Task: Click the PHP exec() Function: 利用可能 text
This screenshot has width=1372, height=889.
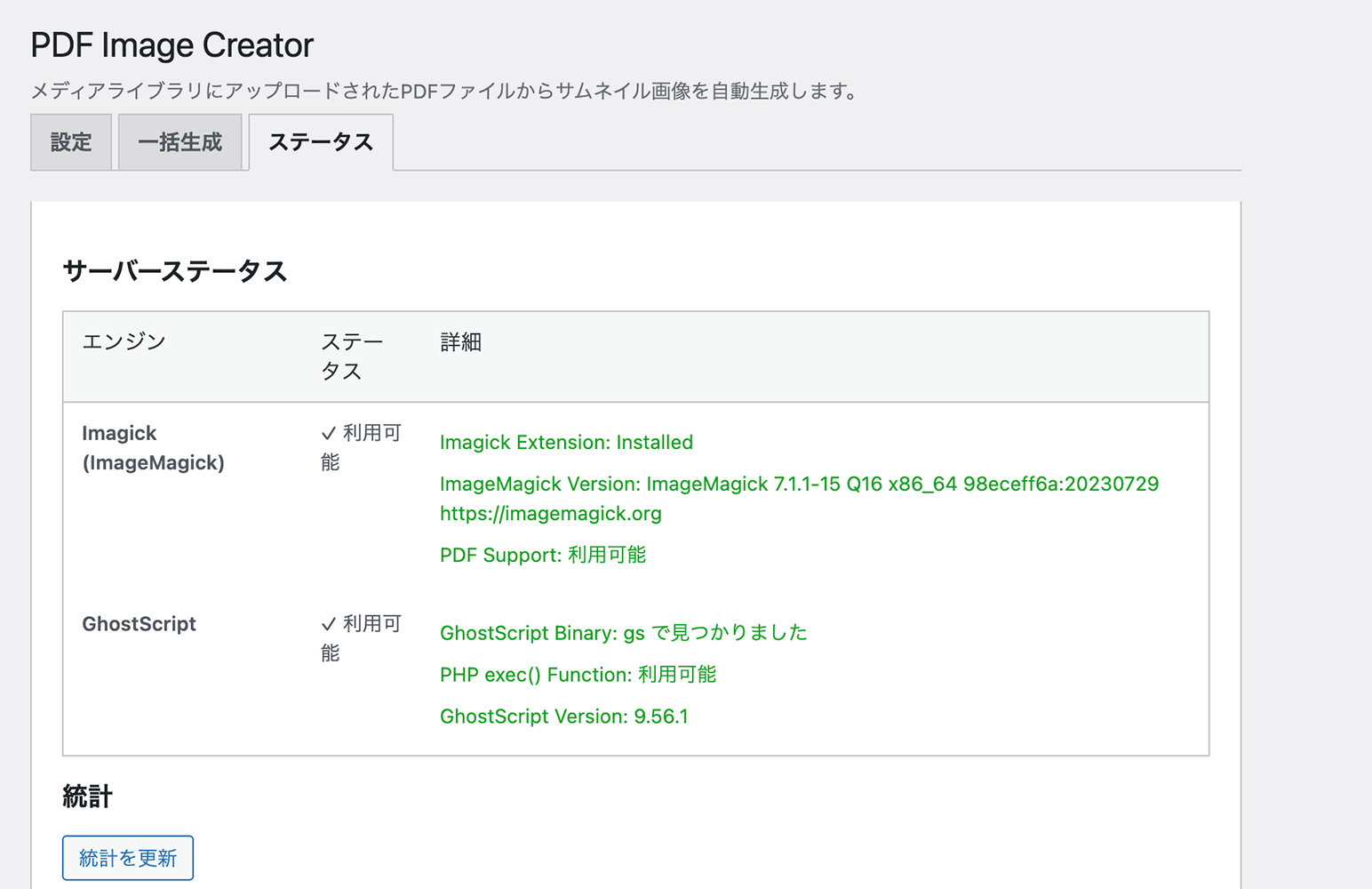Action: (579, 674)
